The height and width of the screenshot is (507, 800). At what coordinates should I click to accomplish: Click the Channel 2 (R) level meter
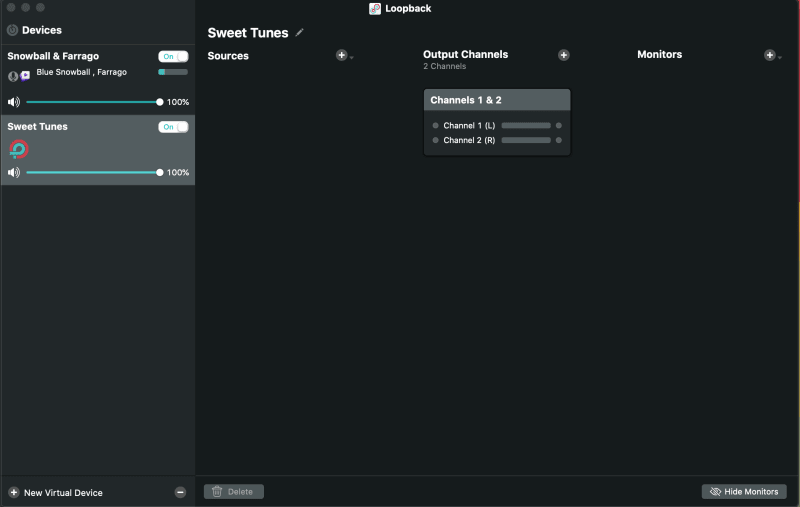click(526, 140)
